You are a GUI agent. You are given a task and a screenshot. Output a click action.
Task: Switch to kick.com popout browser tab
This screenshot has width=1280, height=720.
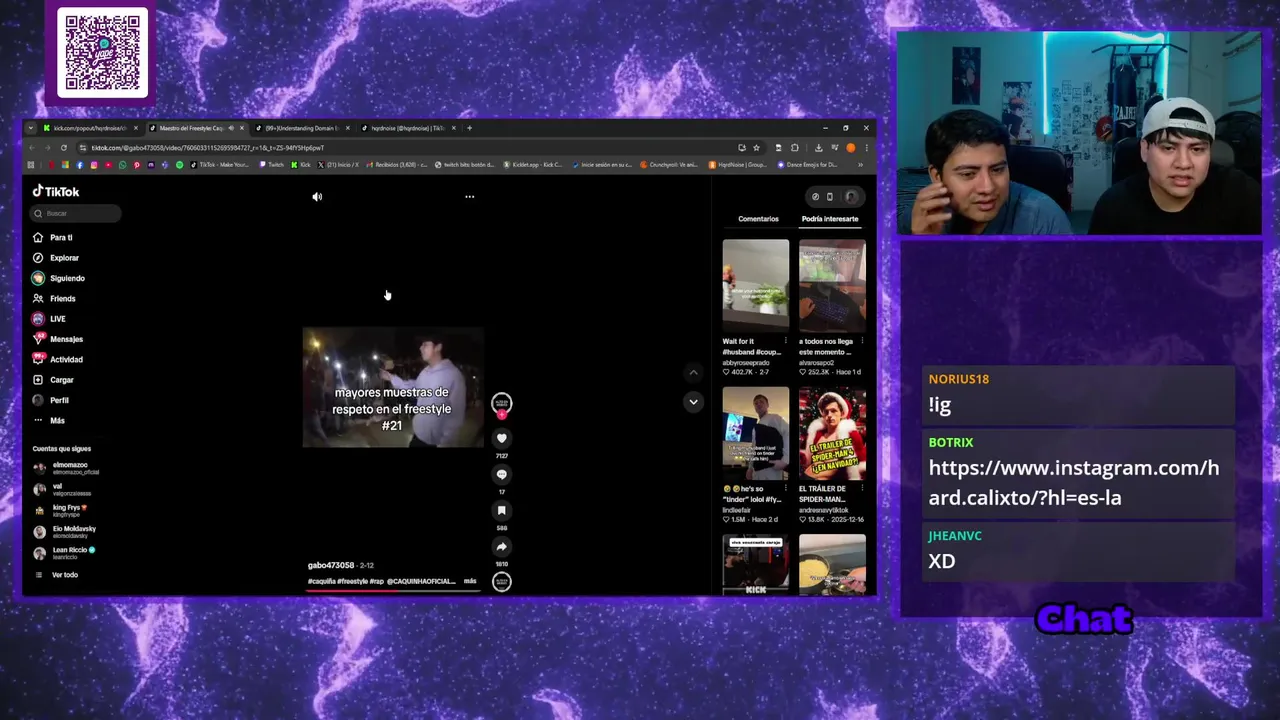pyautogui.click(x=89, y=128)
